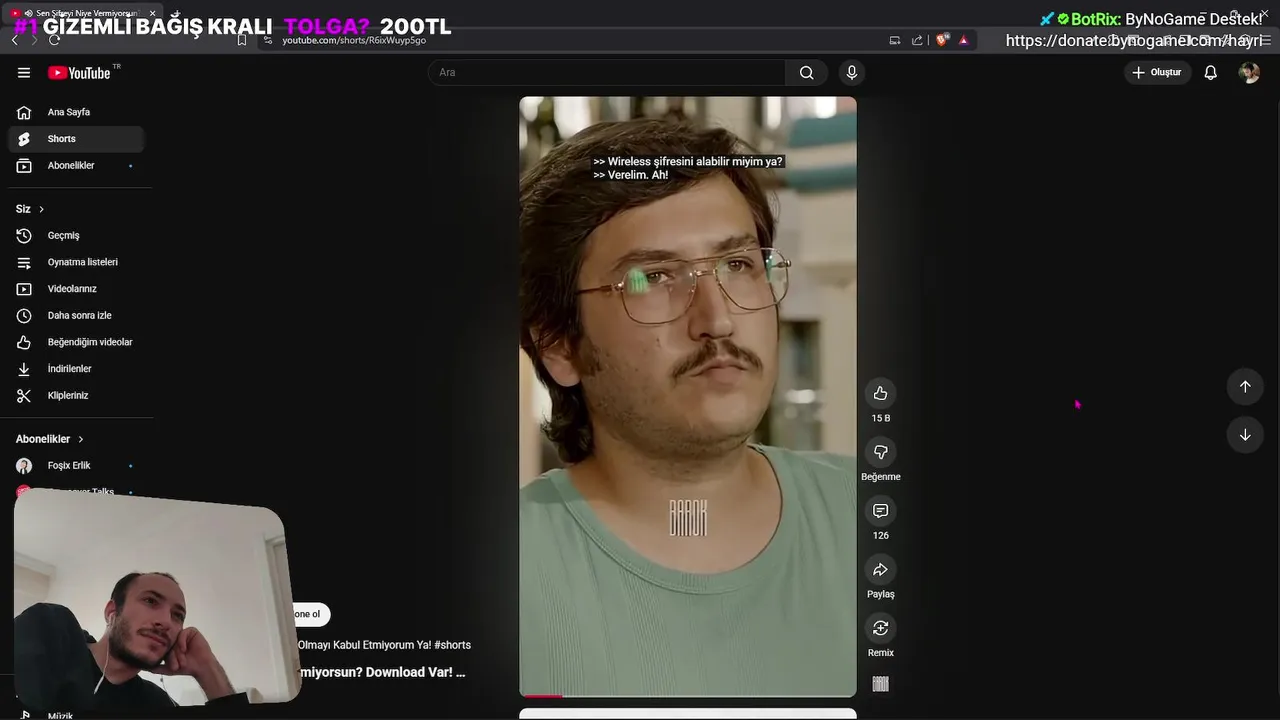The image size is (1280, 720).
Task: Start voice search with microphone icon
Action: (x=852, y=72)
